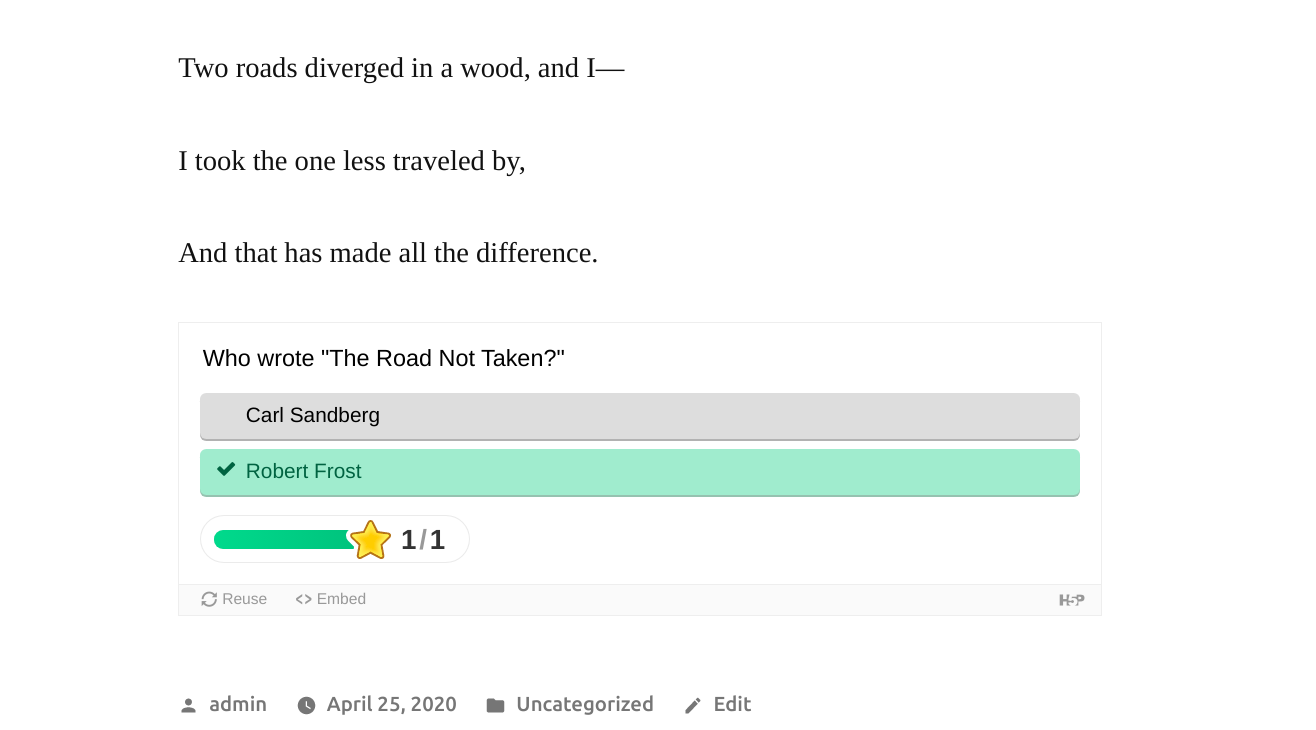Click the April 25, 2020 date link
The height and width of the screenshot is (730, 1316).
click(x=391, y=704)
